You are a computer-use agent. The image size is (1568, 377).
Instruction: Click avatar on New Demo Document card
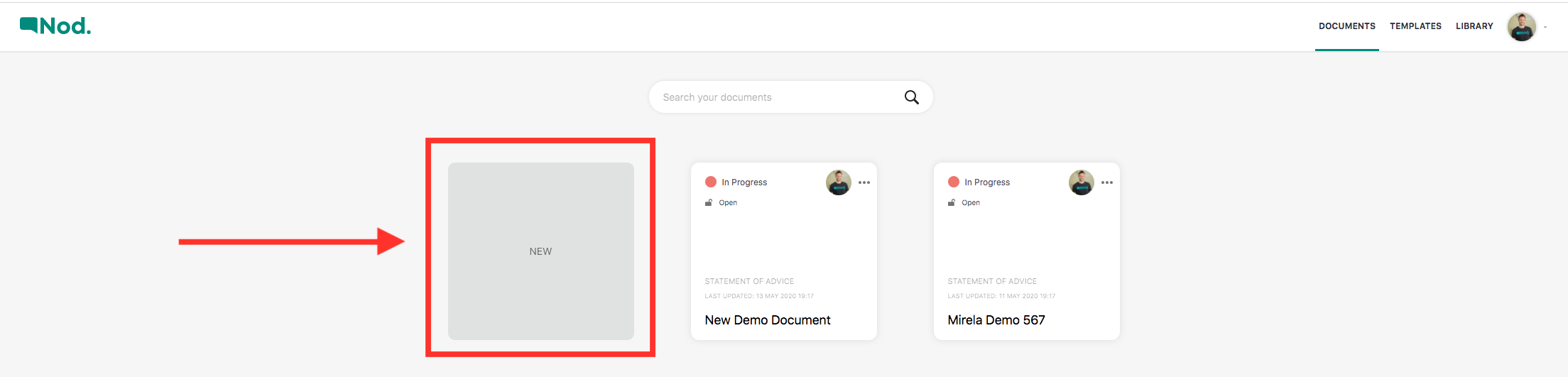(x=838, y=182)
